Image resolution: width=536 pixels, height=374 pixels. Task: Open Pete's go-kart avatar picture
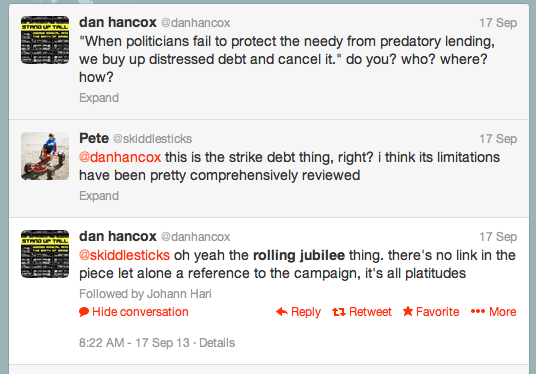click(x=45, y=156)
